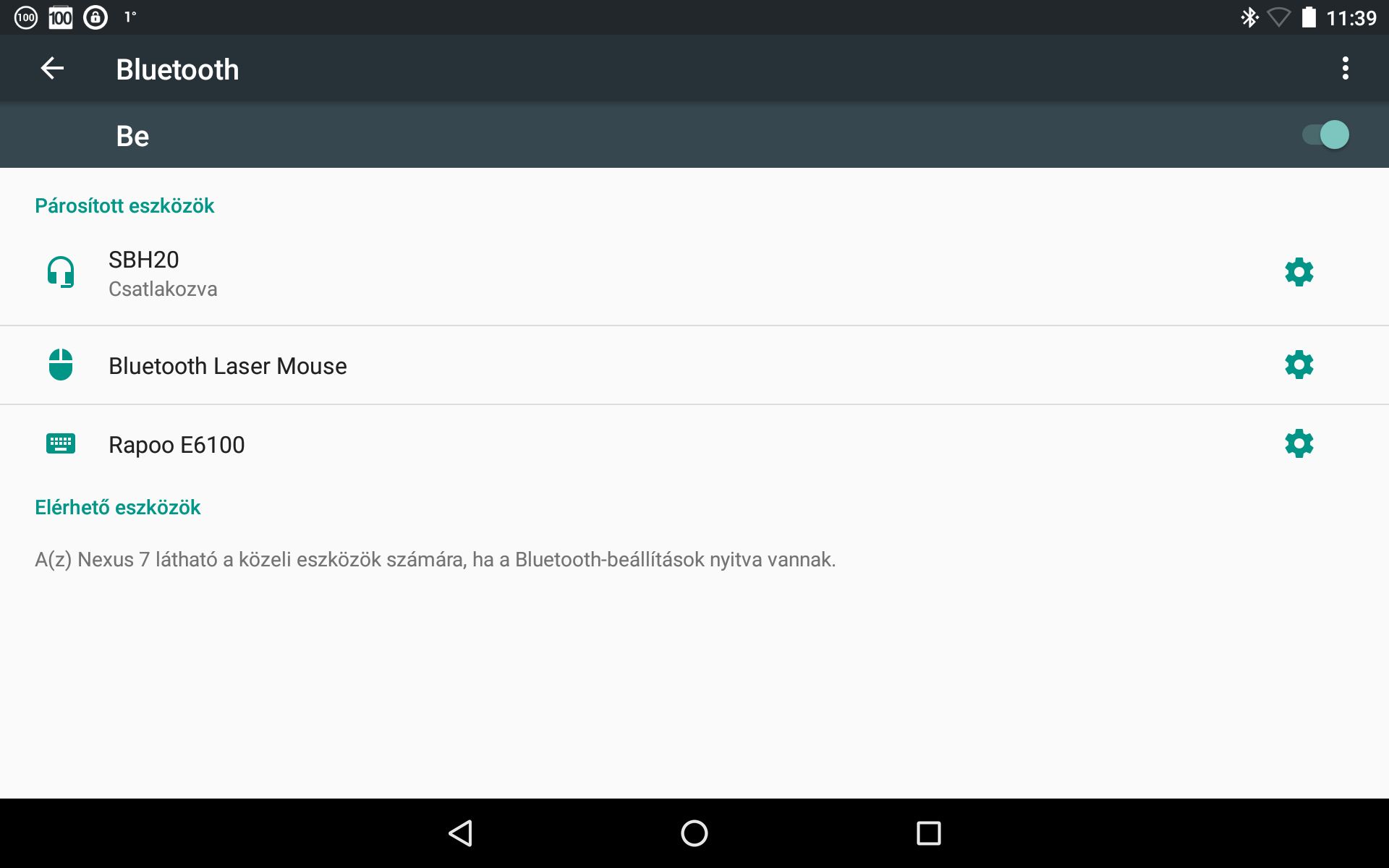Turn off the Bluetooth Be switch
The width and height of the screenshot is (1389, 868).
pos(1325,135)
